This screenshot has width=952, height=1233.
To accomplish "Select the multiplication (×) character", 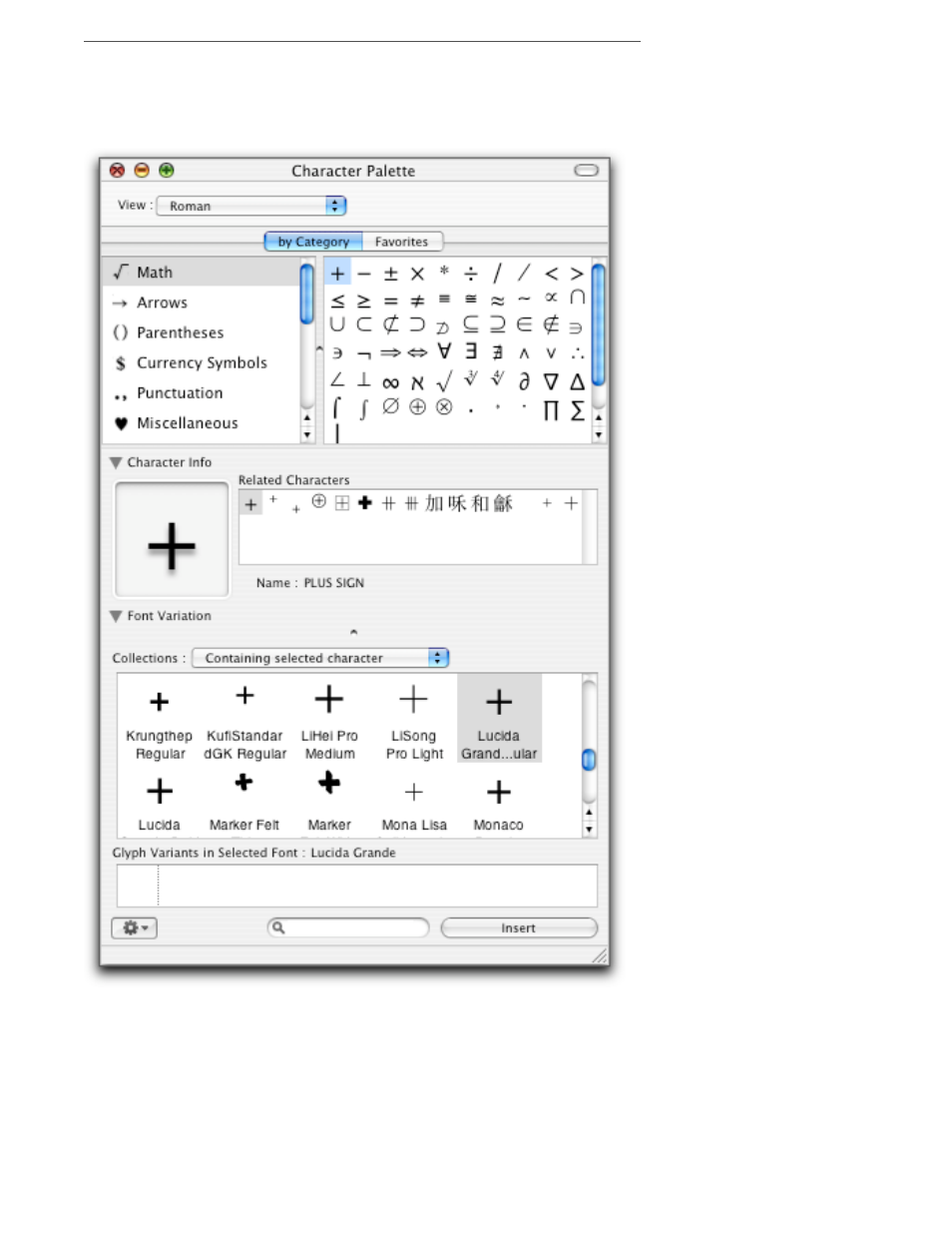I will click(417, 274).
